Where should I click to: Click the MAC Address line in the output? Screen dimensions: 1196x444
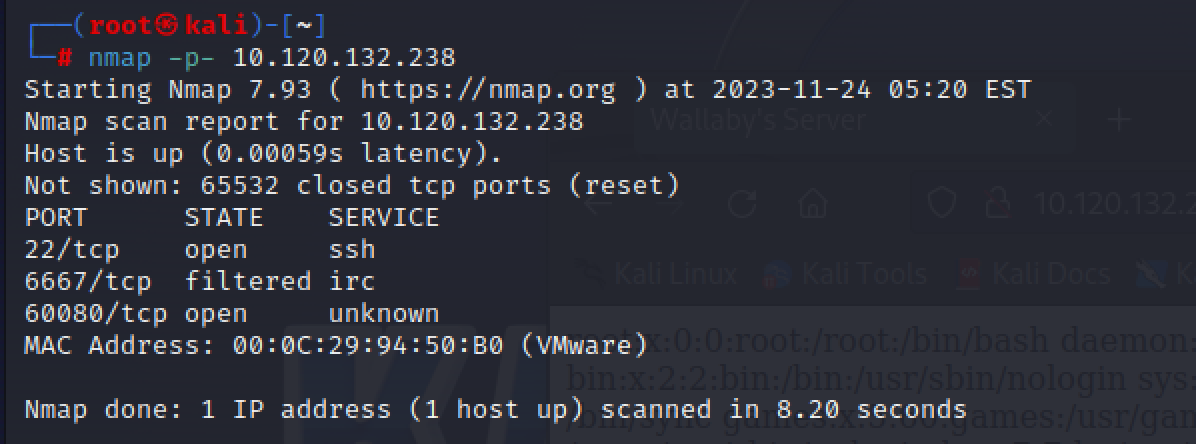pyautogui.click(x=335, y=345)
